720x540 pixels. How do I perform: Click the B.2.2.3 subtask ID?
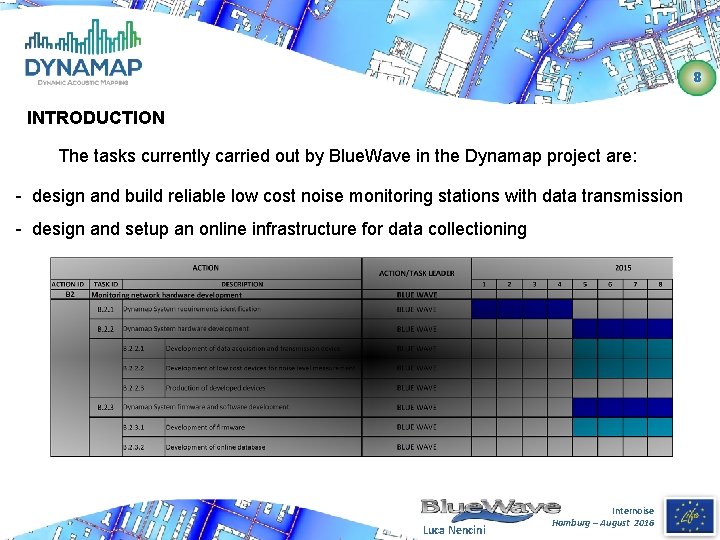pyautogui.click(x=134, y=388)
